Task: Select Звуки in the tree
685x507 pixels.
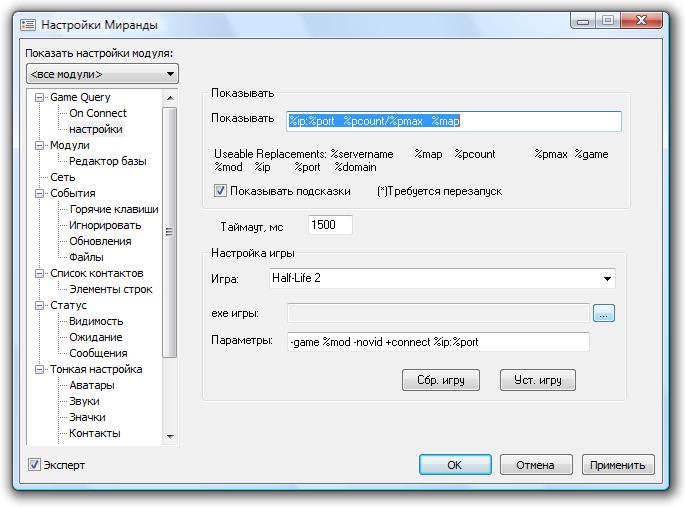Action: (x=84, y=401)
